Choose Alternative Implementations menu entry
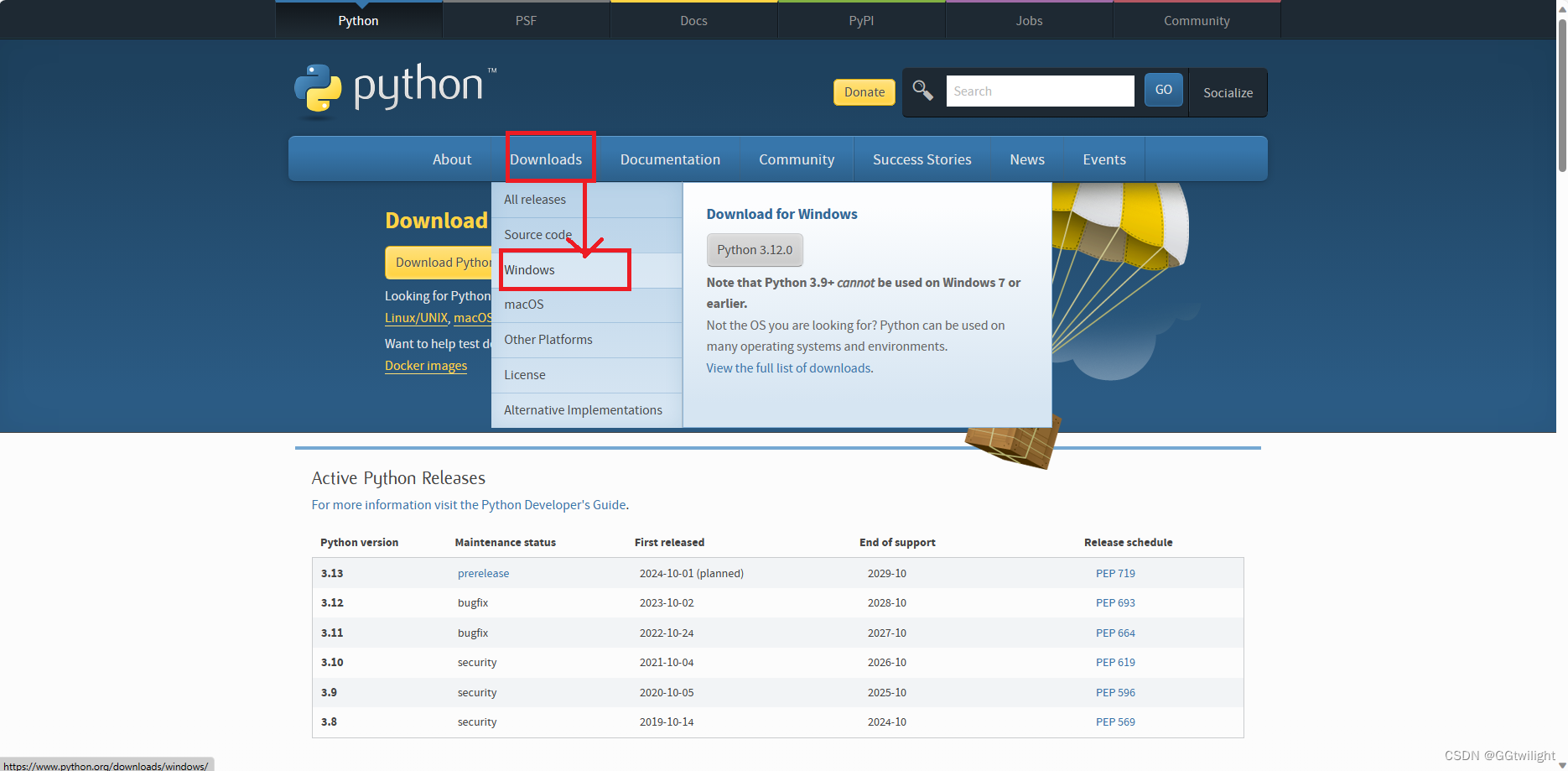 pyautogui.click(x=587, y=410)
